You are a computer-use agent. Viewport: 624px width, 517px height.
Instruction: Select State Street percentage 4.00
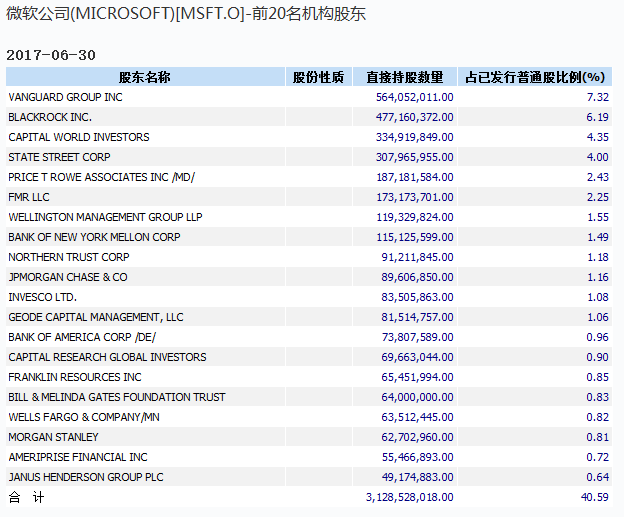(598, 157)
